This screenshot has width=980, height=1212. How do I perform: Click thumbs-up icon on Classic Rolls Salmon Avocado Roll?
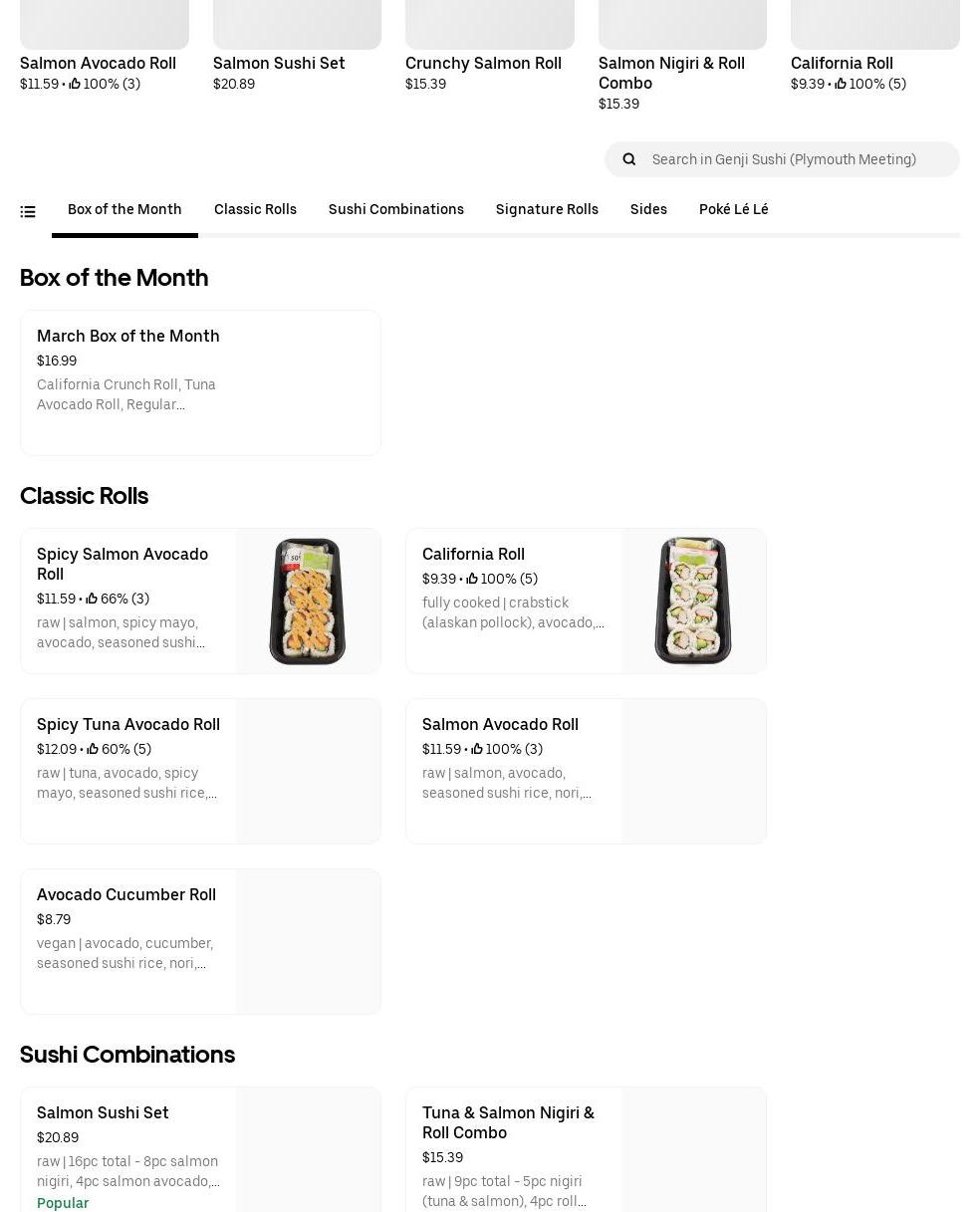477,749
